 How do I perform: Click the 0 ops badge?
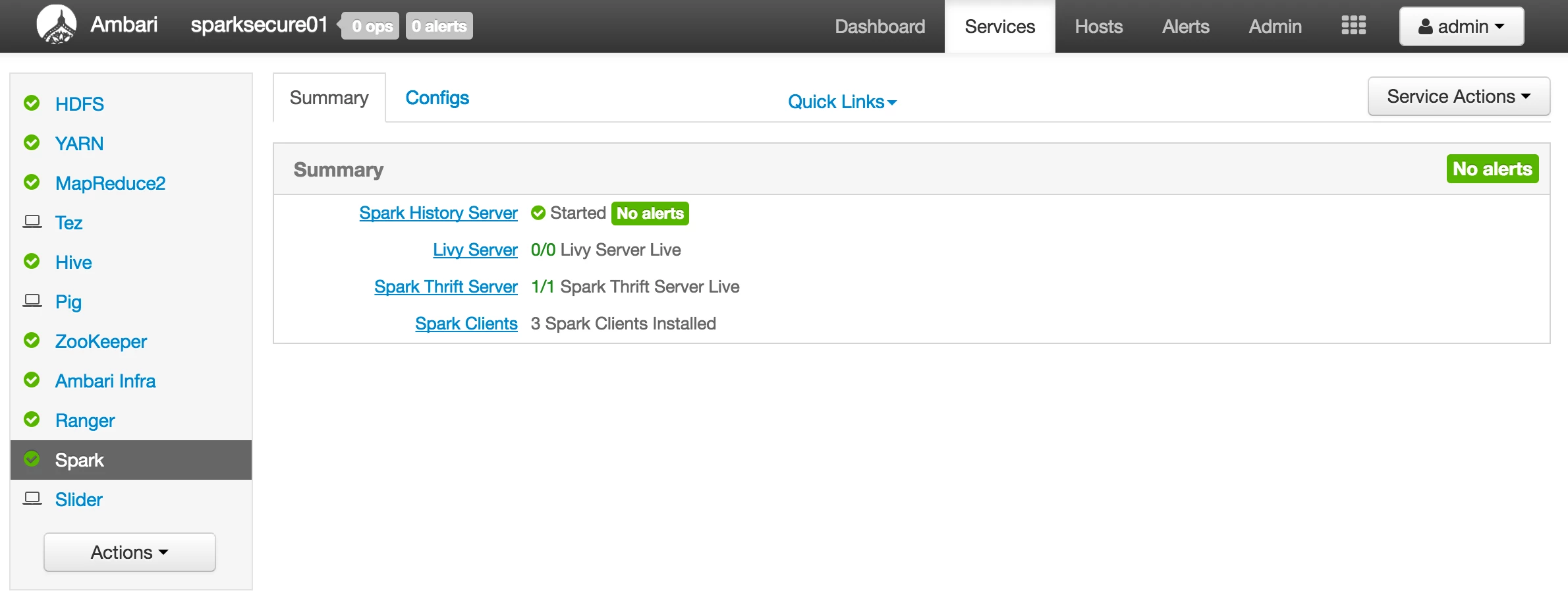click(371, 26)
